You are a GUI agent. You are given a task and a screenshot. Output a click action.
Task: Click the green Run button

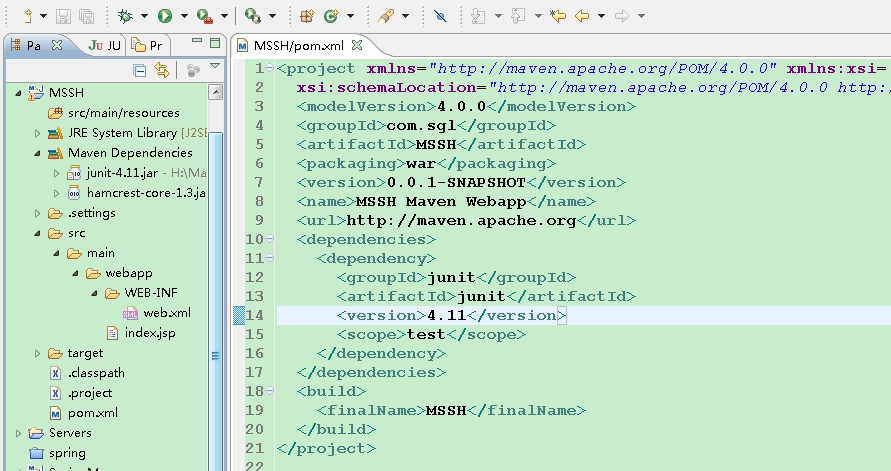pyautogui.click(x=165, y=16)
